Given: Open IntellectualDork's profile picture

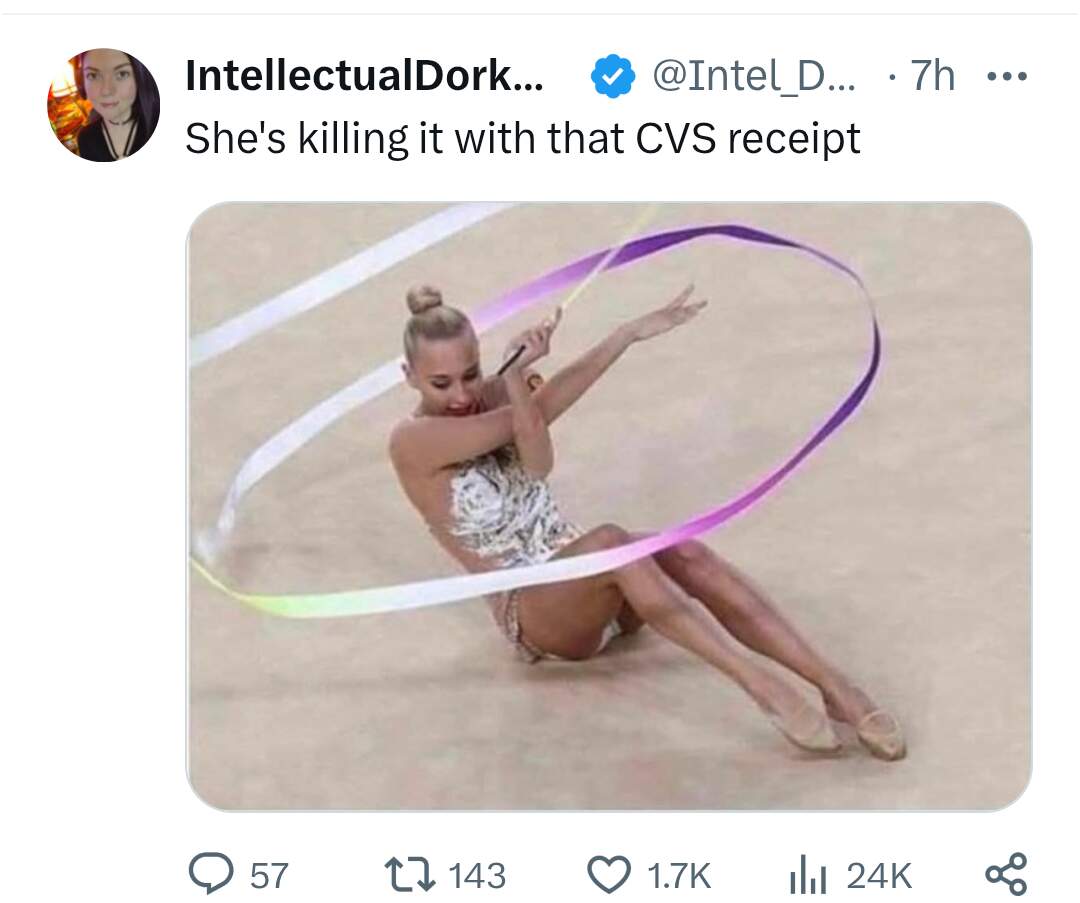Looking at the screenshot, I should [x=103, y=104].
